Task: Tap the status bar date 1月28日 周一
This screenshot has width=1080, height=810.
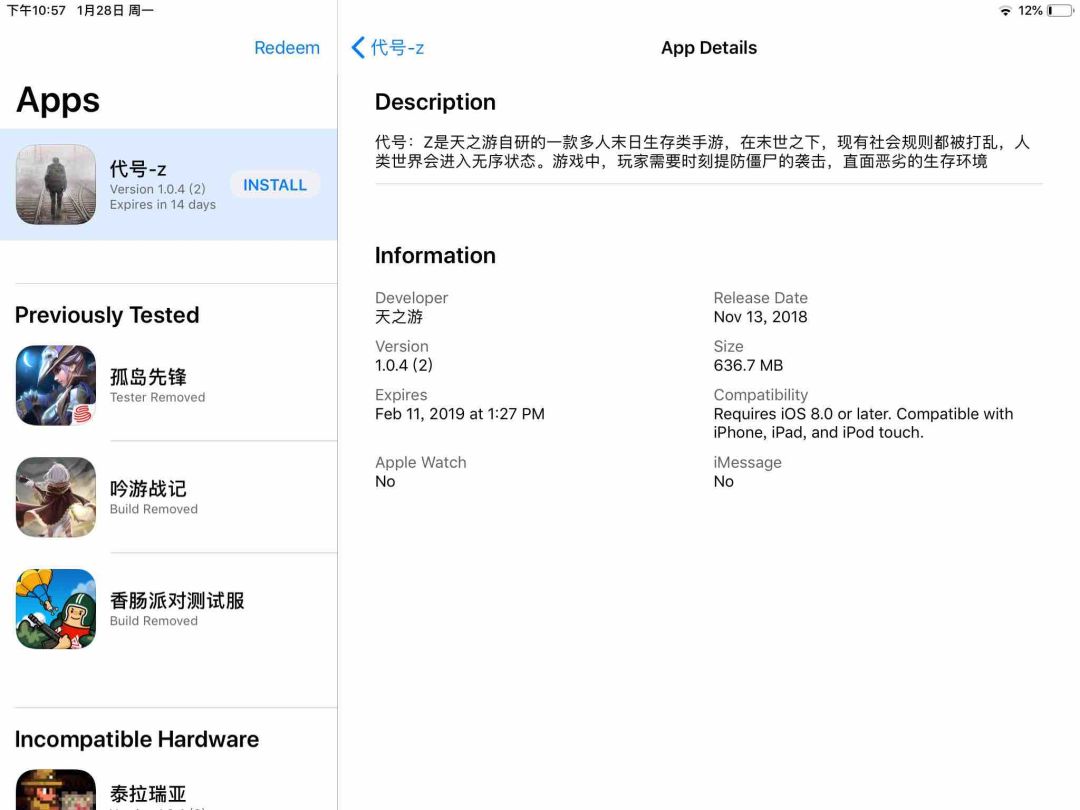Action: coord(115,11)
